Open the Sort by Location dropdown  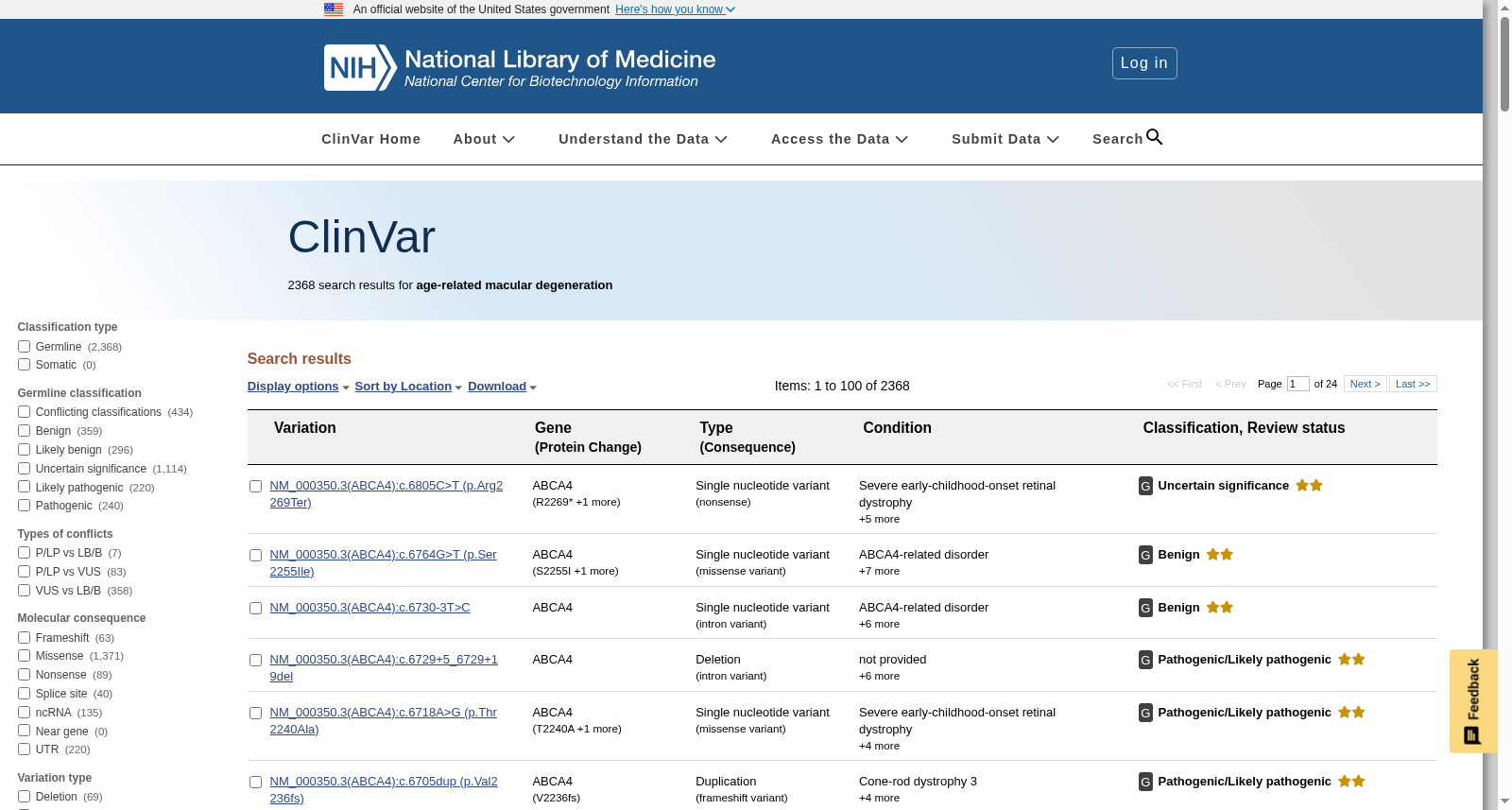click(408, 387)
